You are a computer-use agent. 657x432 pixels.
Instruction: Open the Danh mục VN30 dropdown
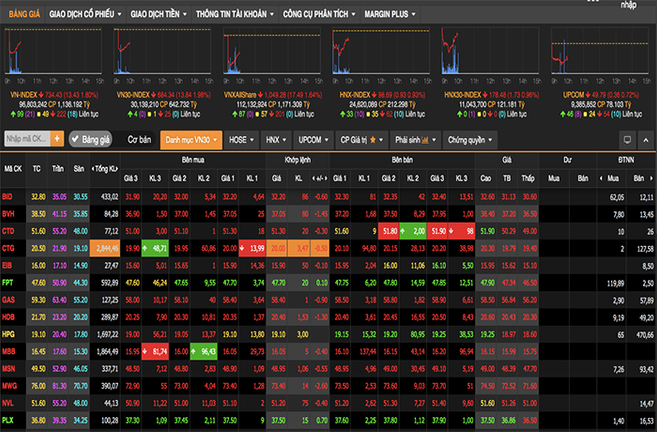pos(189,140)
